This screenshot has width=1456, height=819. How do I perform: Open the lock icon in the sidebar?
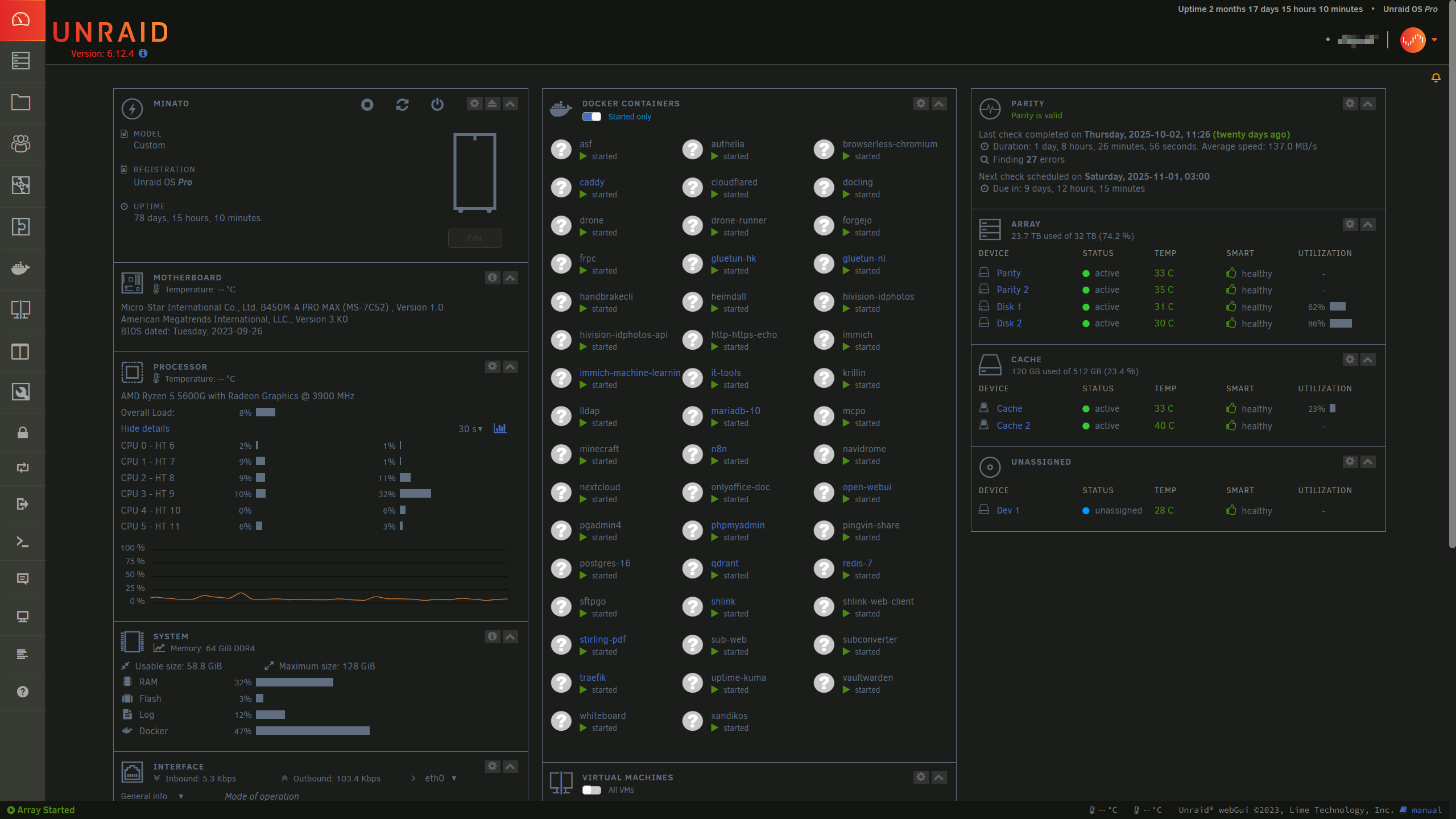(22, 433)
